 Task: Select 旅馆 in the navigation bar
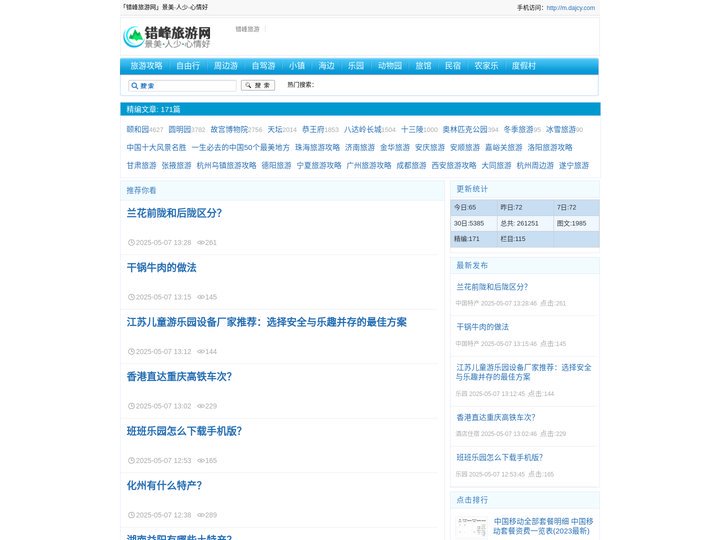pos(423,66)
